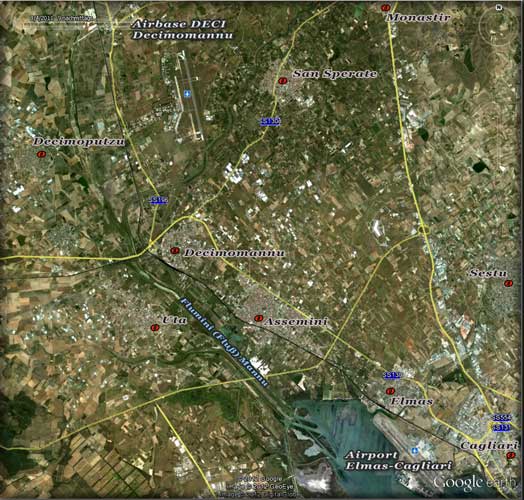Select the Sestu placemark marker
The width and height of the screenshot is (524, 500).
point(508,283)
